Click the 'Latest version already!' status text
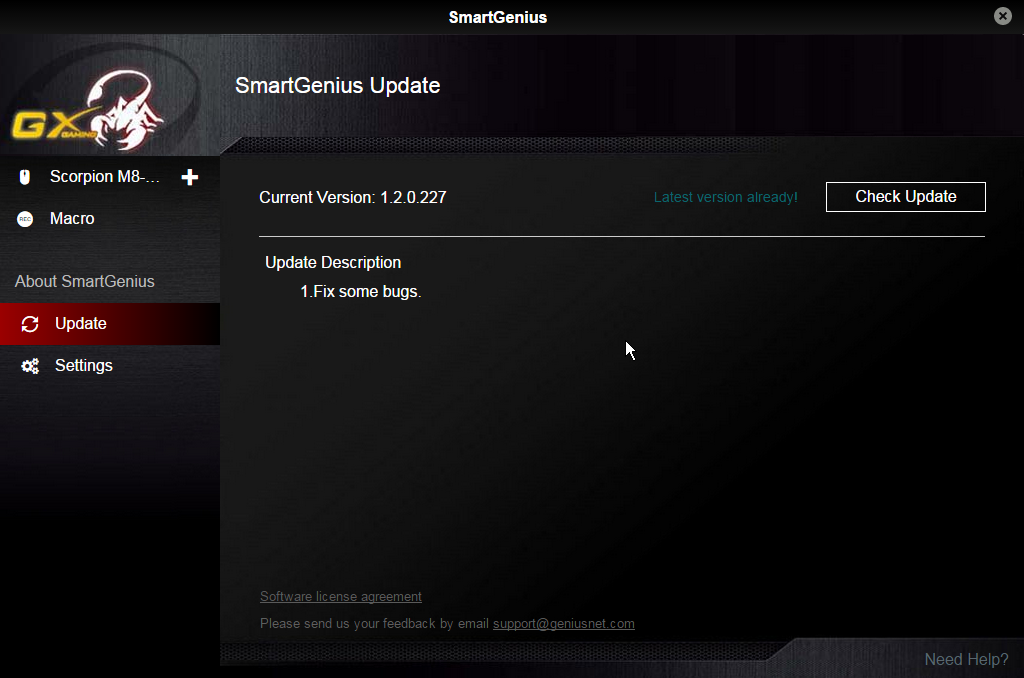Viewport: 1024px width, 678px height. (726, 197)
